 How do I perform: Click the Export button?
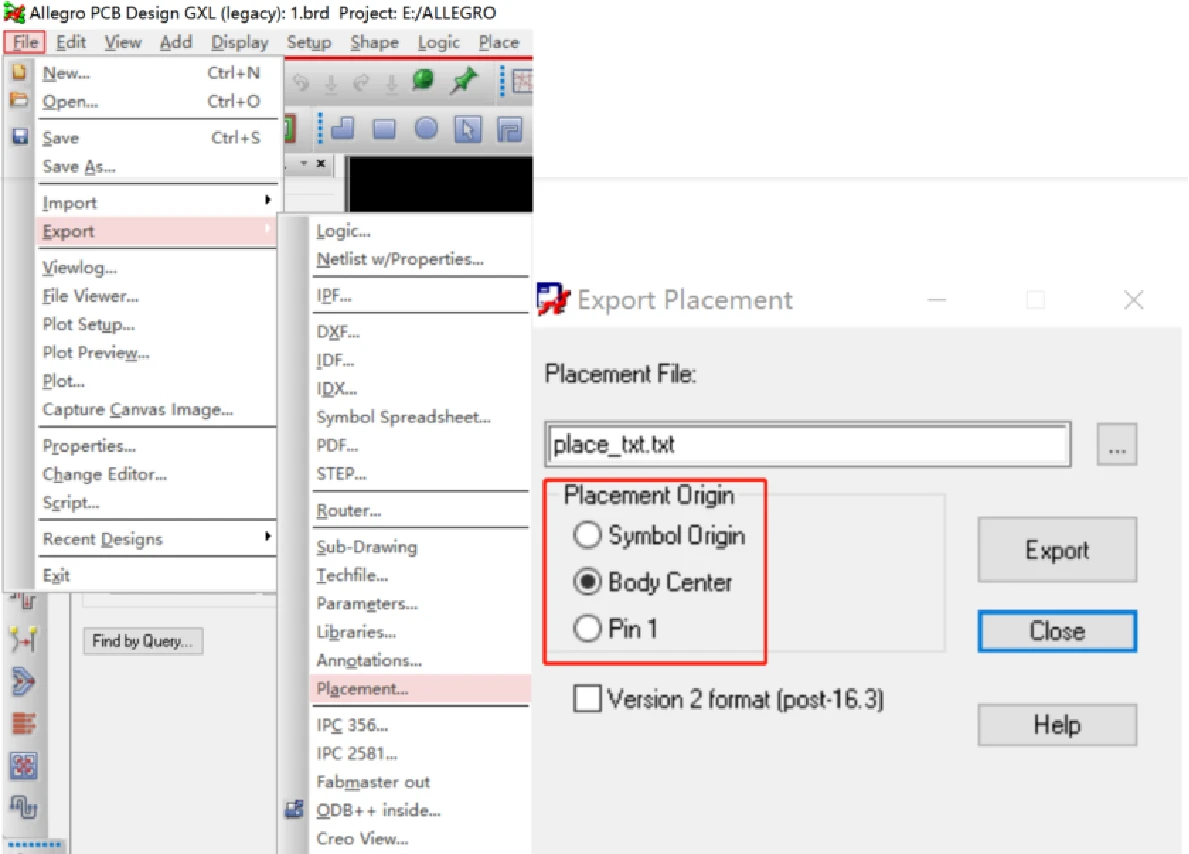(1056, 550)
